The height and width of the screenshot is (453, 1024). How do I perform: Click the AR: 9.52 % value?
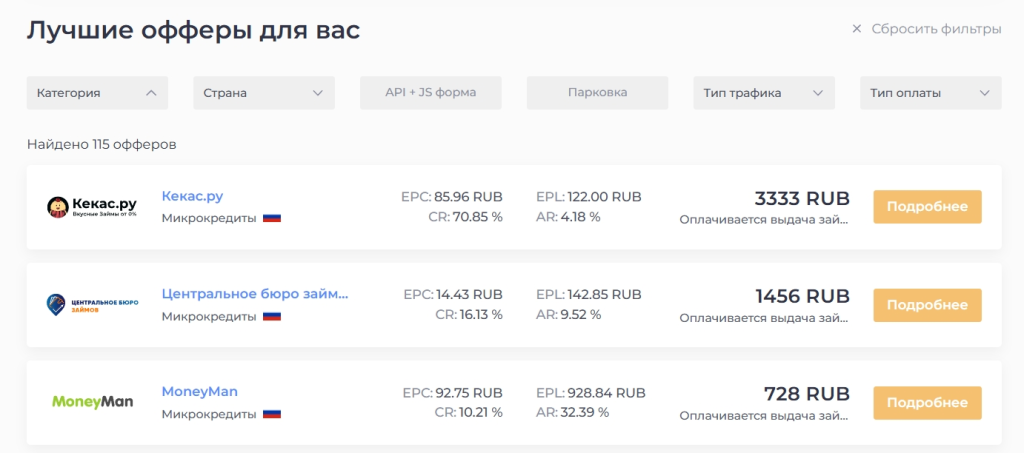pyautogui.click(x=568, y=315)
